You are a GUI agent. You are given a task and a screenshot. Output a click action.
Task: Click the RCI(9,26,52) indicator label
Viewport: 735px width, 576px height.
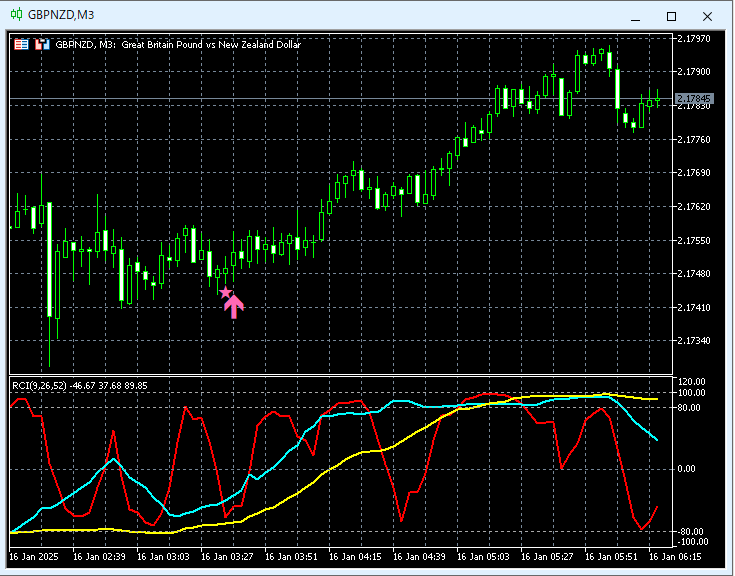point(39,386)
